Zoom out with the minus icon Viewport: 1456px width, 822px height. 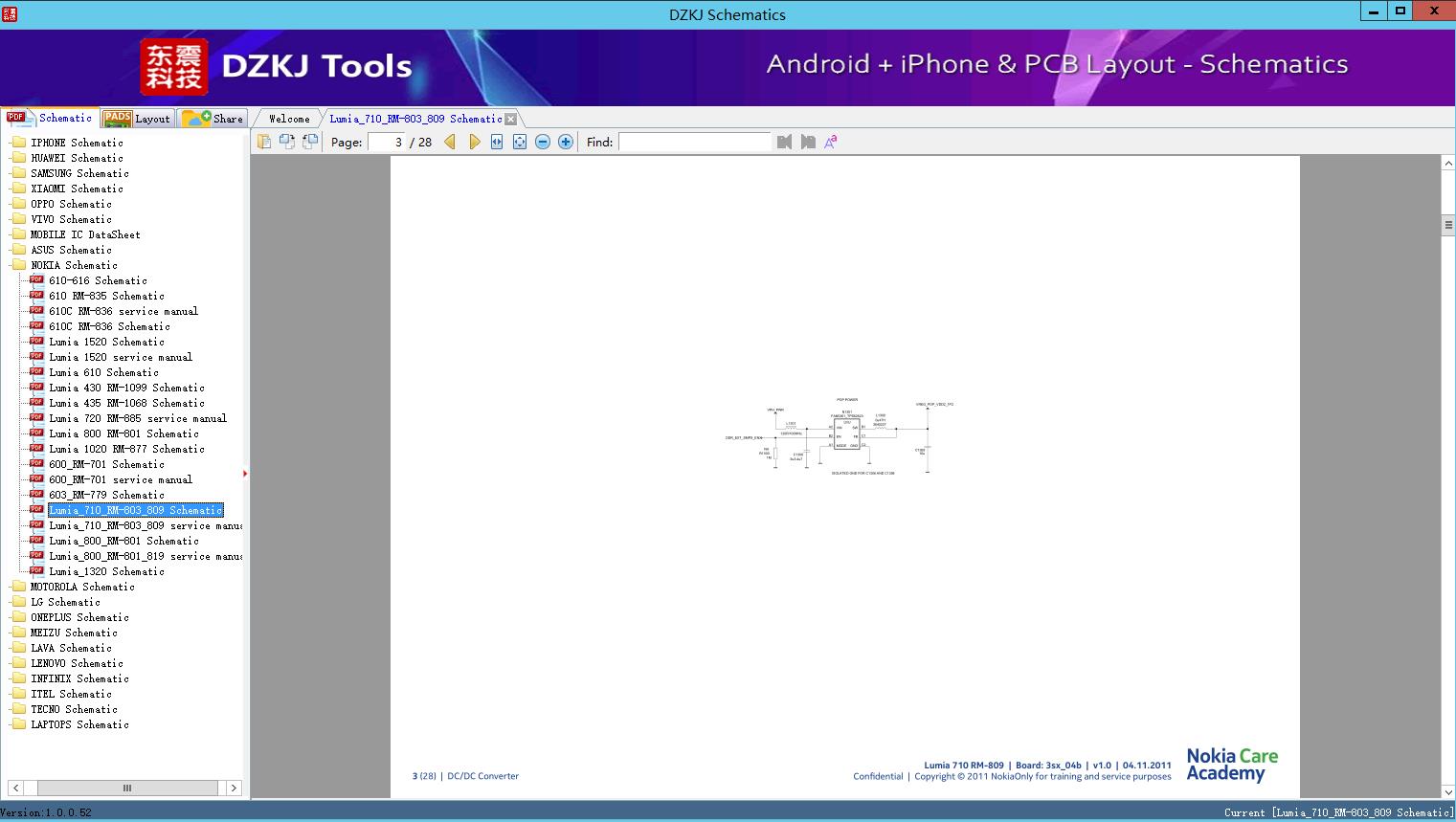[543, 142]
